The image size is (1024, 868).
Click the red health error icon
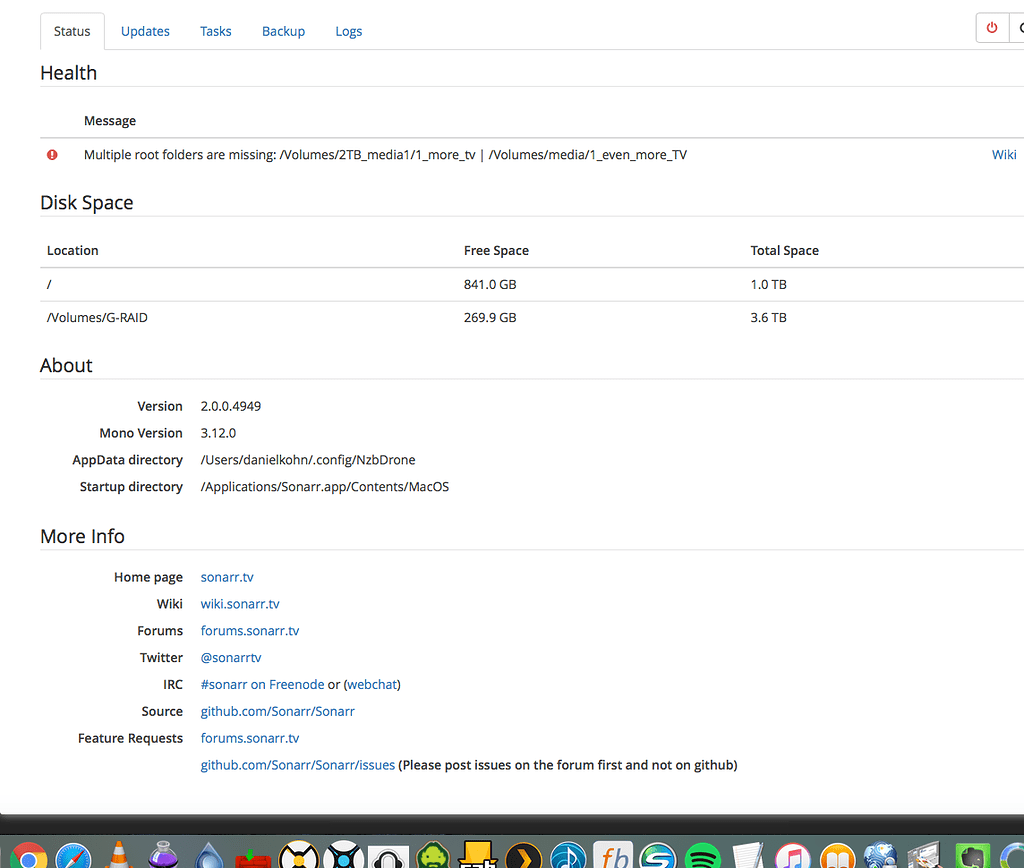click(x=52, y=155)
